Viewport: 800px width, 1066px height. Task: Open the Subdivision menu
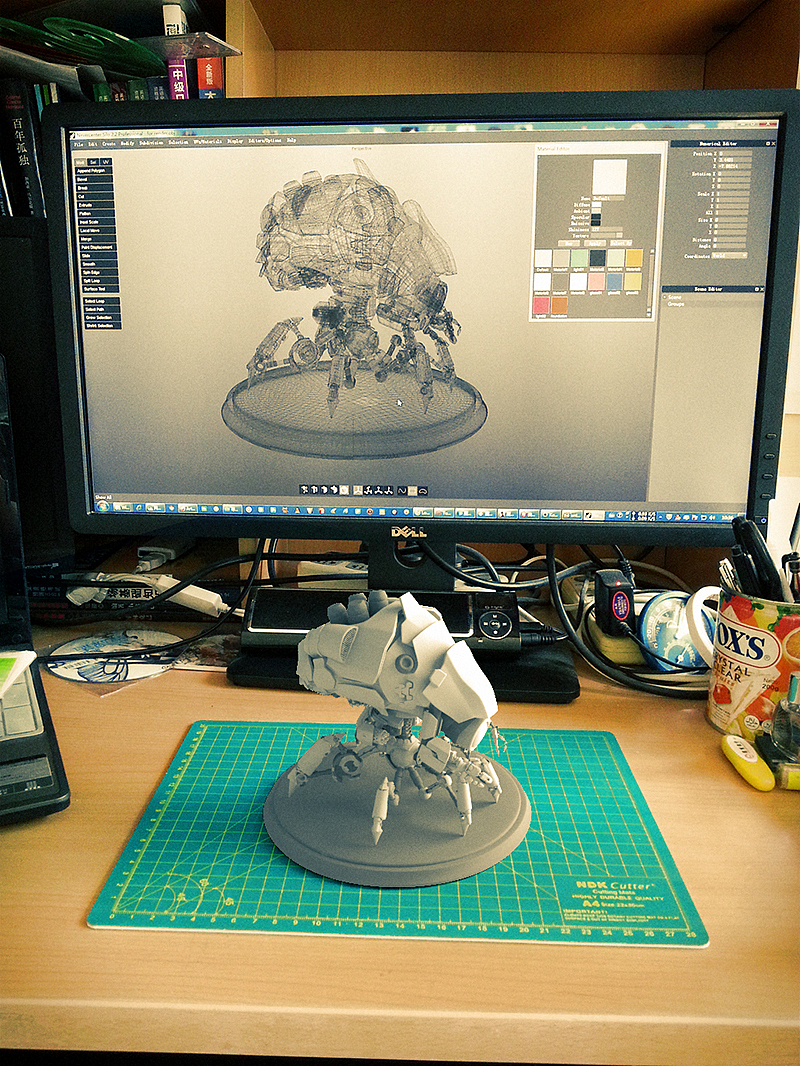151,143
